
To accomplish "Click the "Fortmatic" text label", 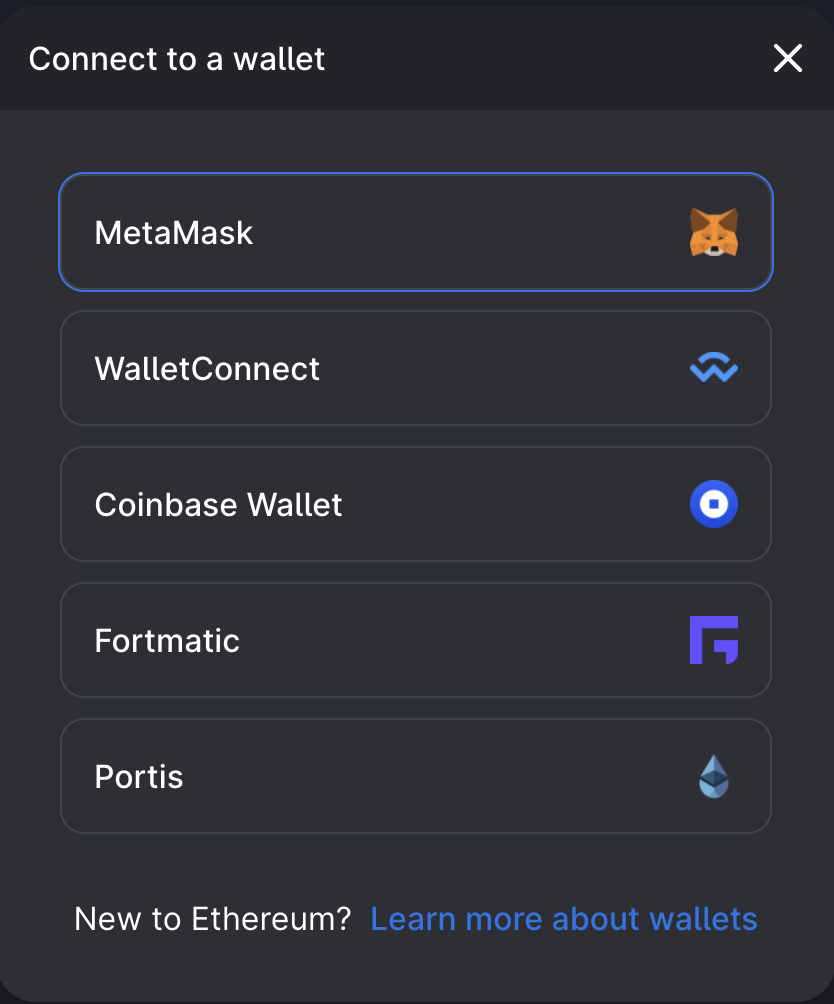I will [167, 641].
